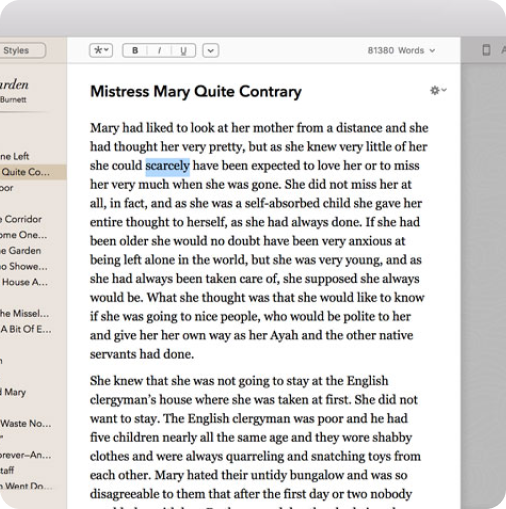Select the 'ne Left' chapter in sidebar
Viewport: 506px width, 509px height.
pos(15,156)
